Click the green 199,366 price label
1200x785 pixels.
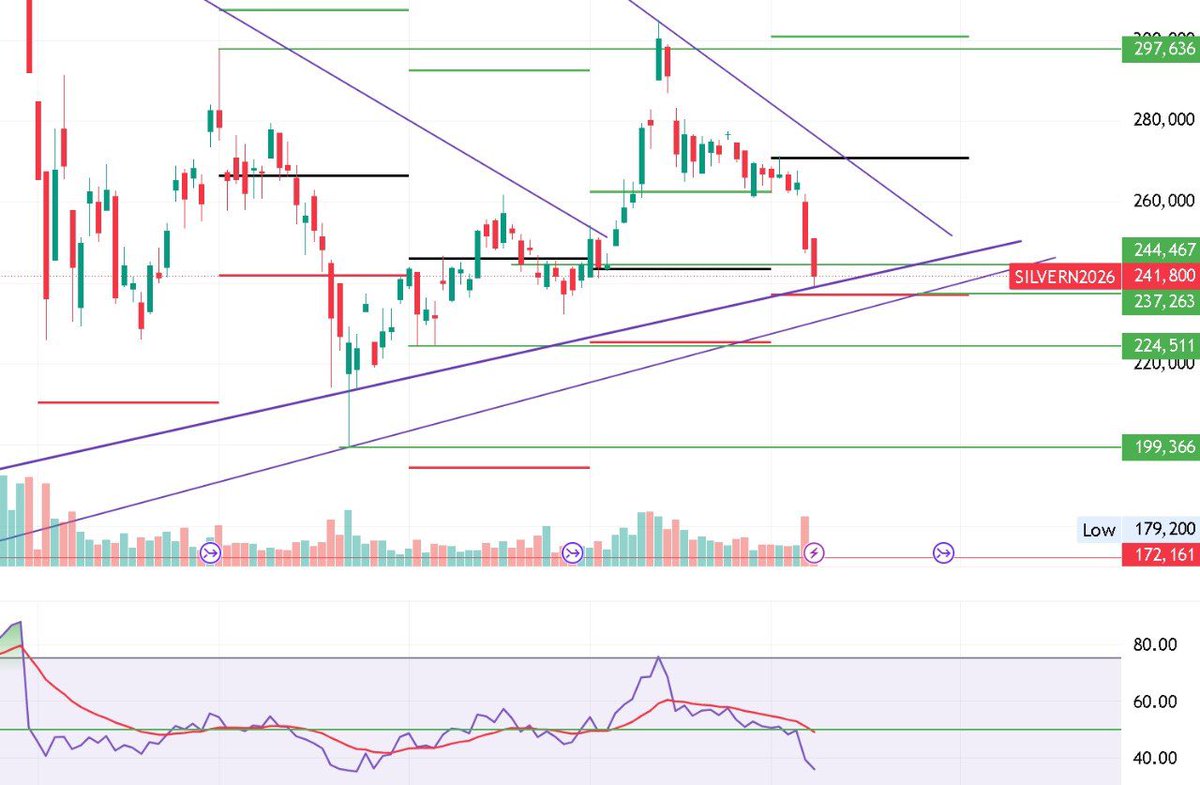(1159, 448)
